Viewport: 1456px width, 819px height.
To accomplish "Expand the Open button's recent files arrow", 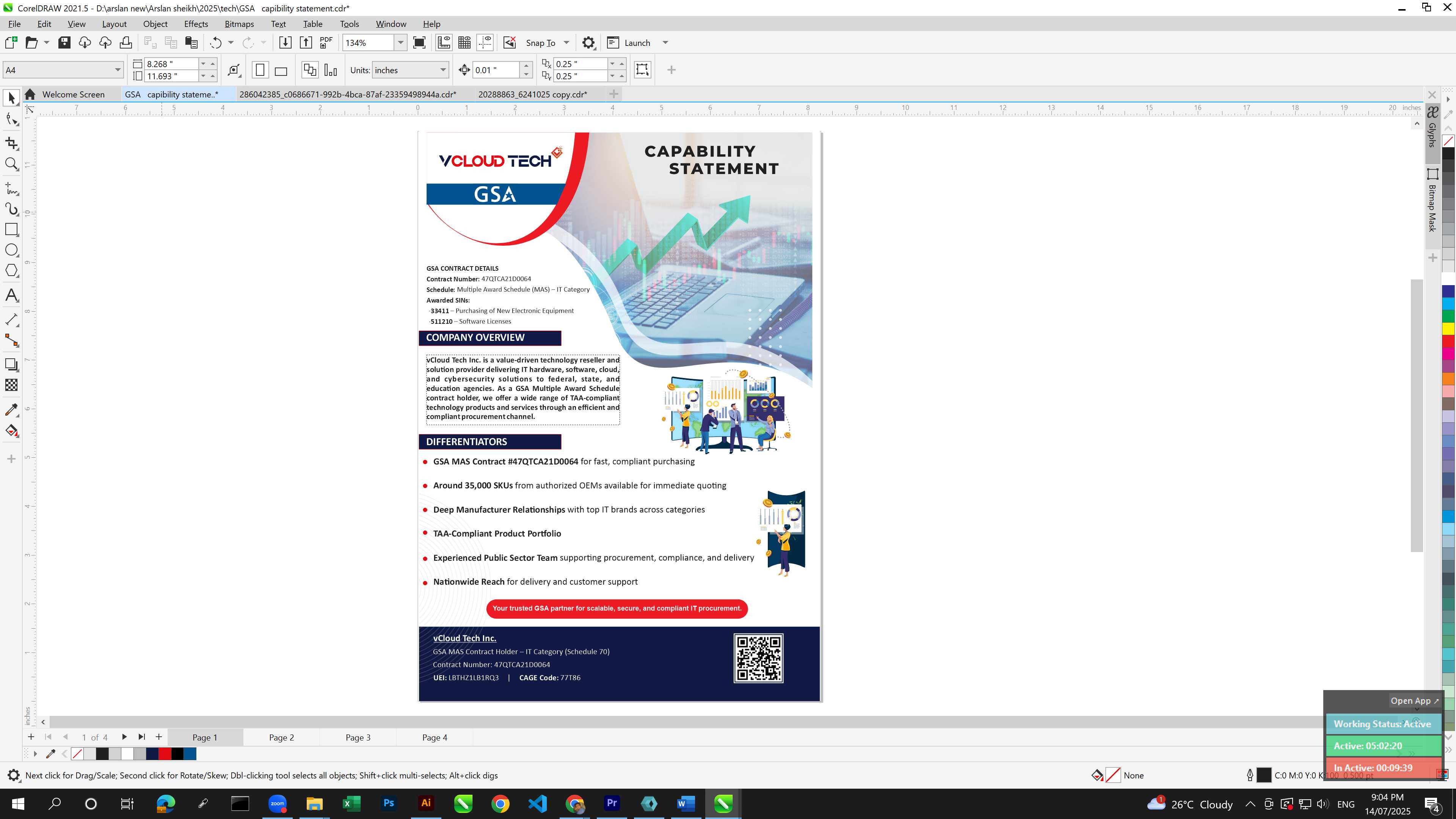I will [46, 42].
